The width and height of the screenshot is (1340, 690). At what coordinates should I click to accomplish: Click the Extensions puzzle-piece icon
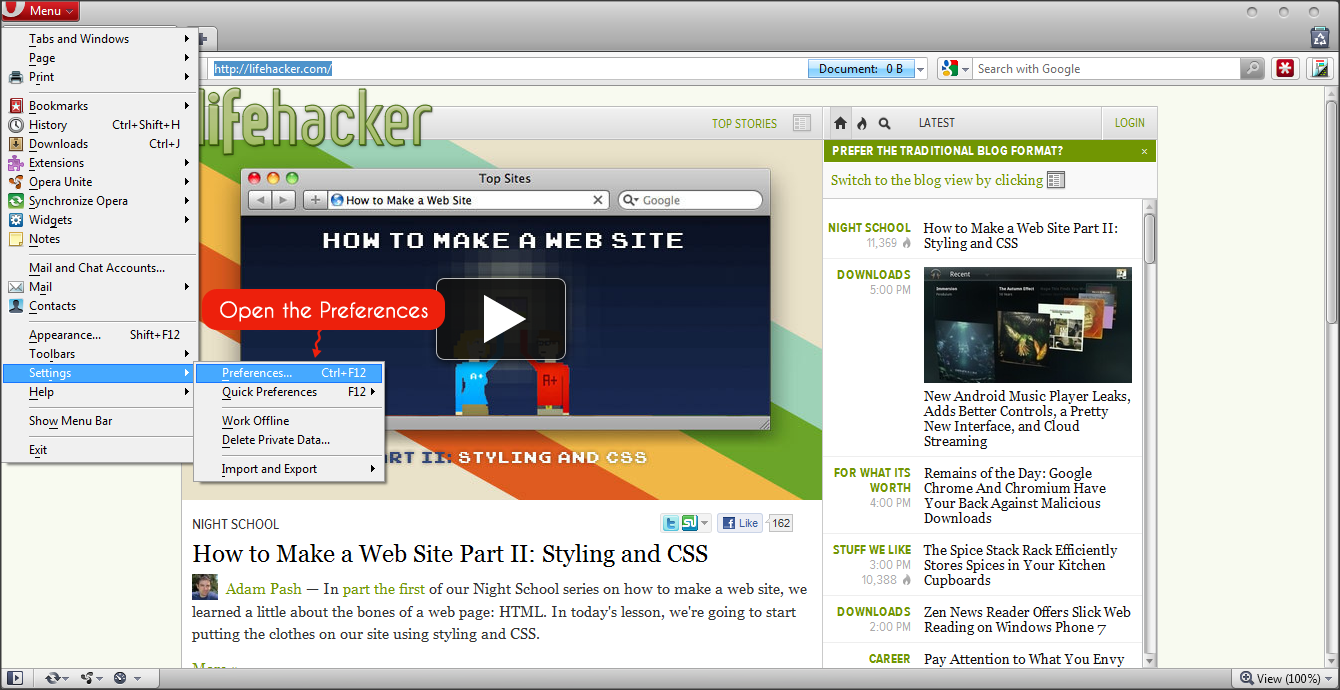click(16, 163)
